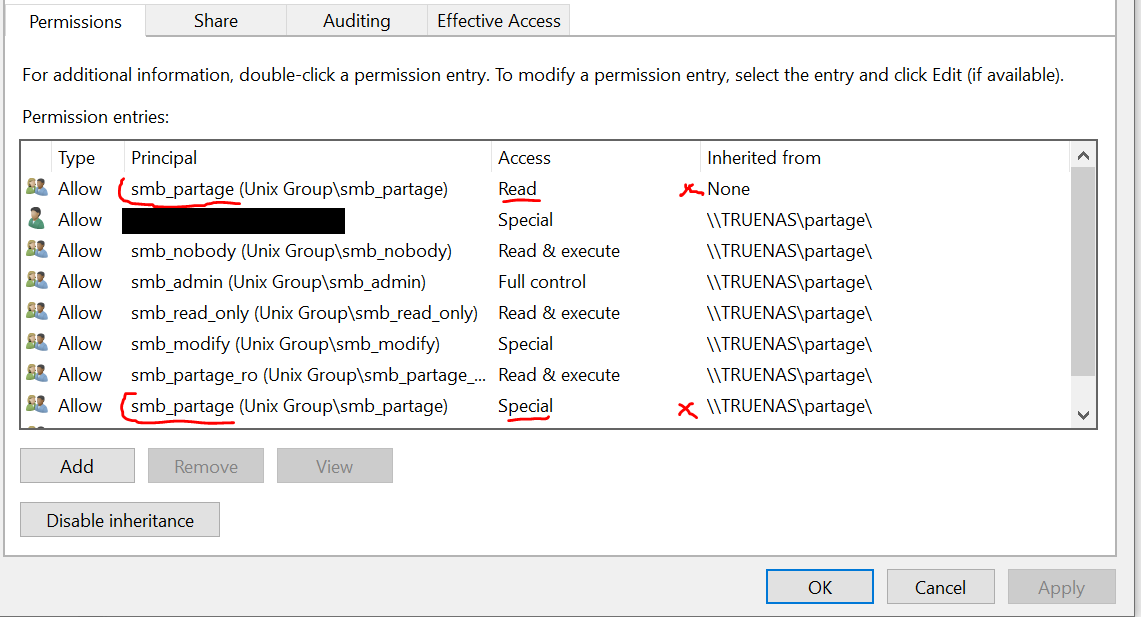Click the group icon next to smb_read_only
1141x617 pixels.
click(37, 312)
